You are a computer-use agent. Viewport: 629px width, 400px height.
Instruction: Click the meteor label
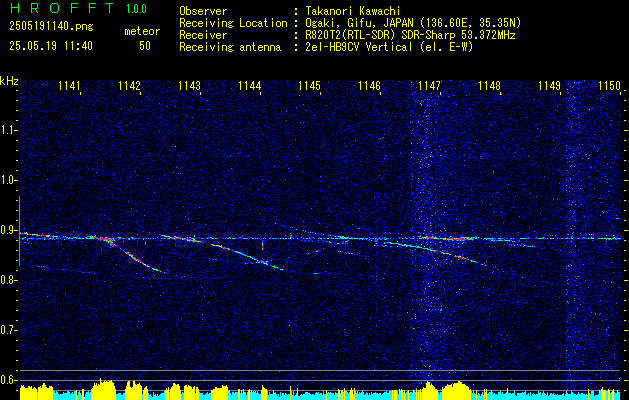pyautogui.click(x=142, y=31)
